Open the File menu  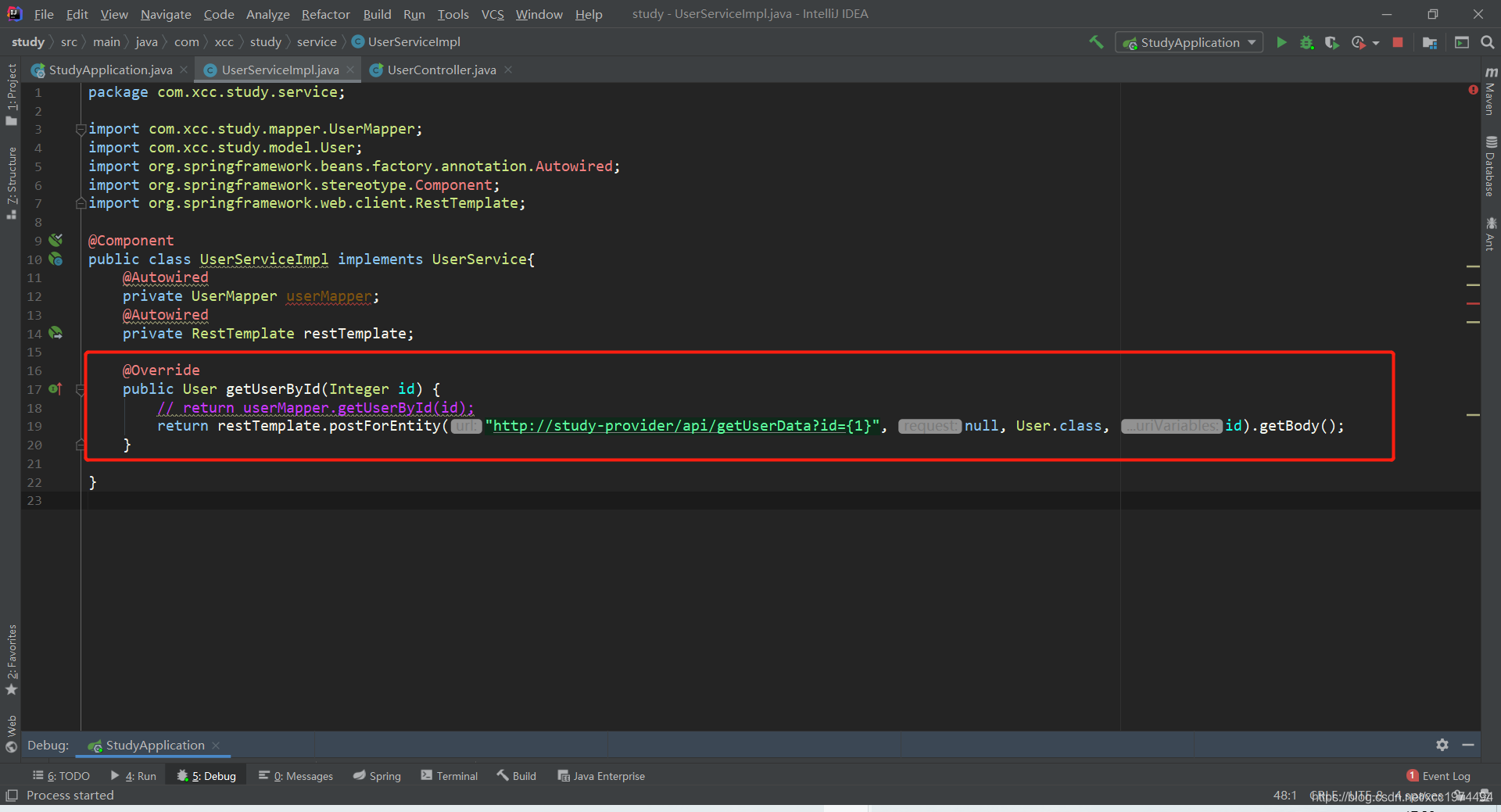(44, 14)
